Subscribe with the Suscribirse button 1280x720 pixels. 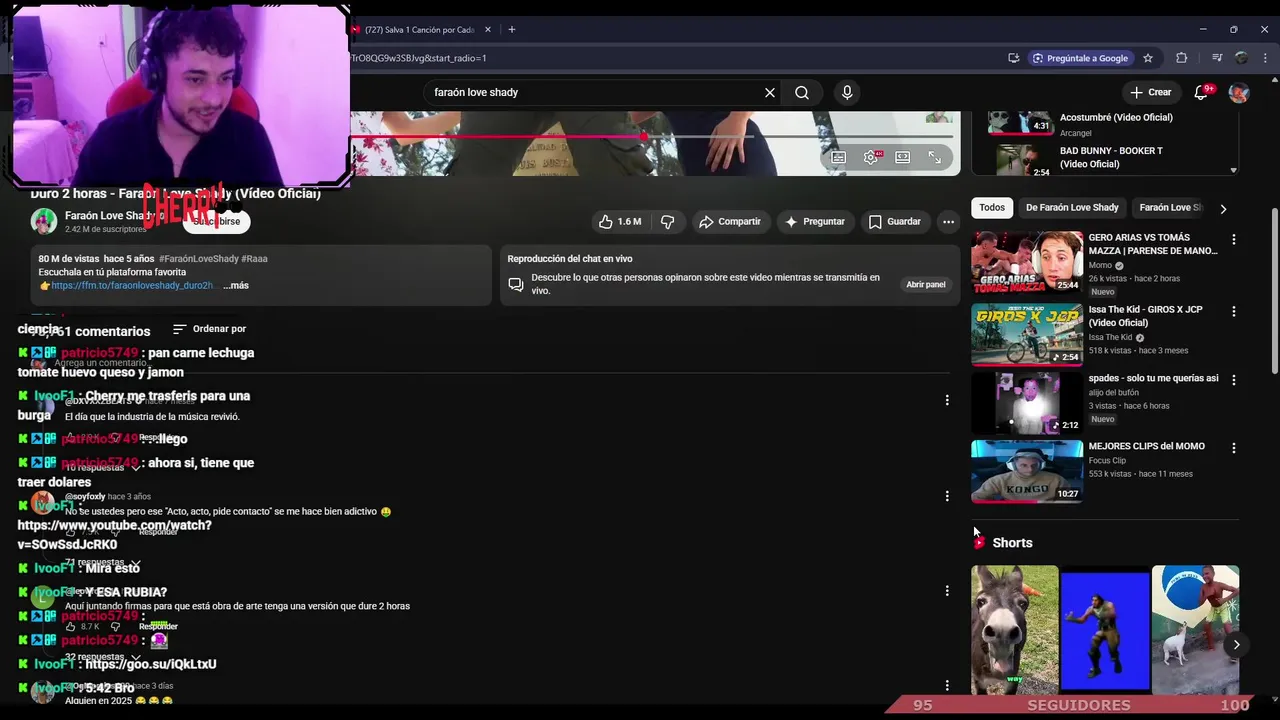pos(216,221)
